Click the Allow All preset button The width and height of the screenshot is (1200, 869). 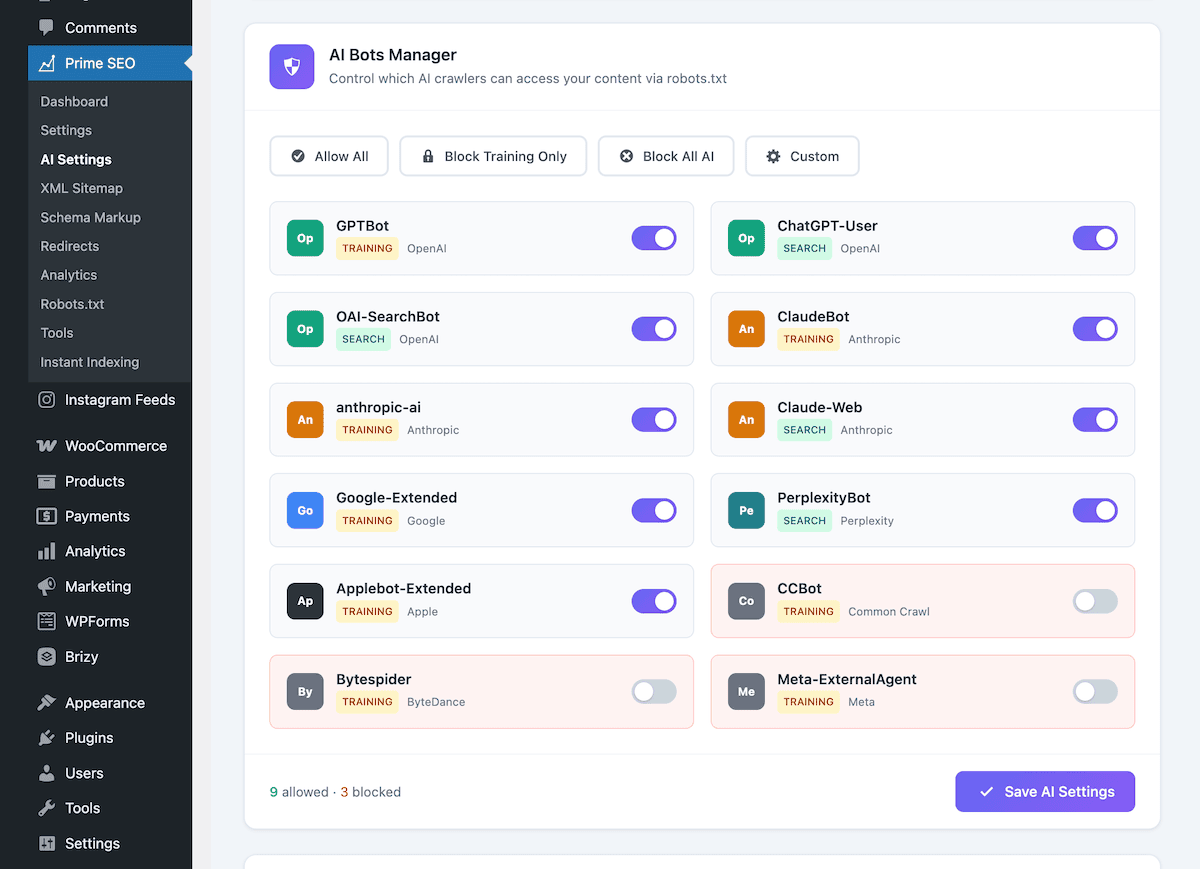point(329,156)
